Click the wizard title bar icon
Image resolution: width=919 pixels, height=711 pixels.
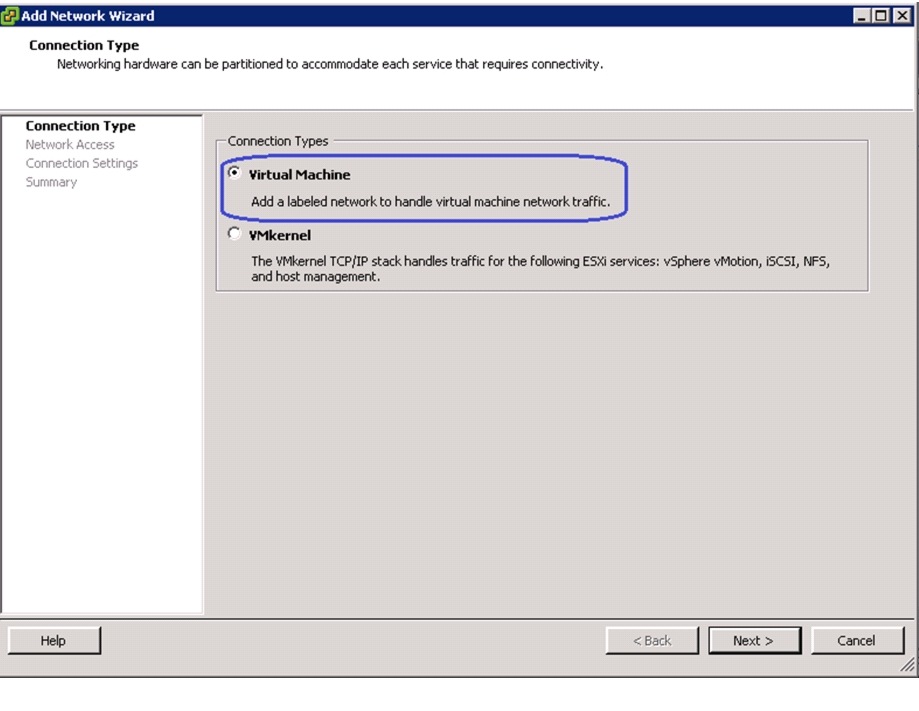[9, 16]
